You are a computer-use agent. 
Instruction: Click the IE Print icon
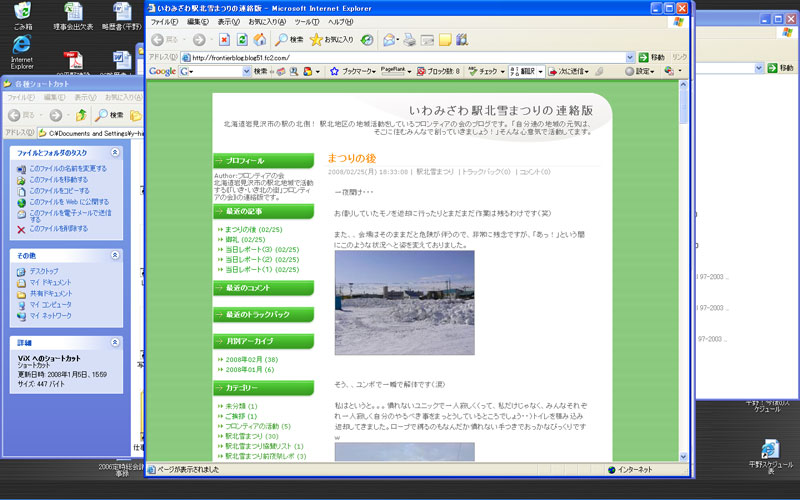tap(409, 39)
